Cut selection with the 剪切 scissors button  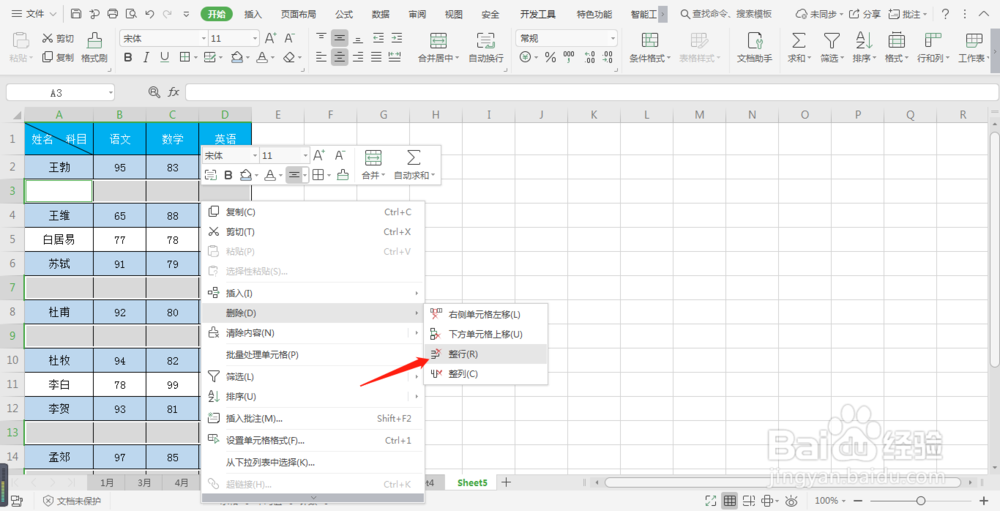(x=58, y=39)
